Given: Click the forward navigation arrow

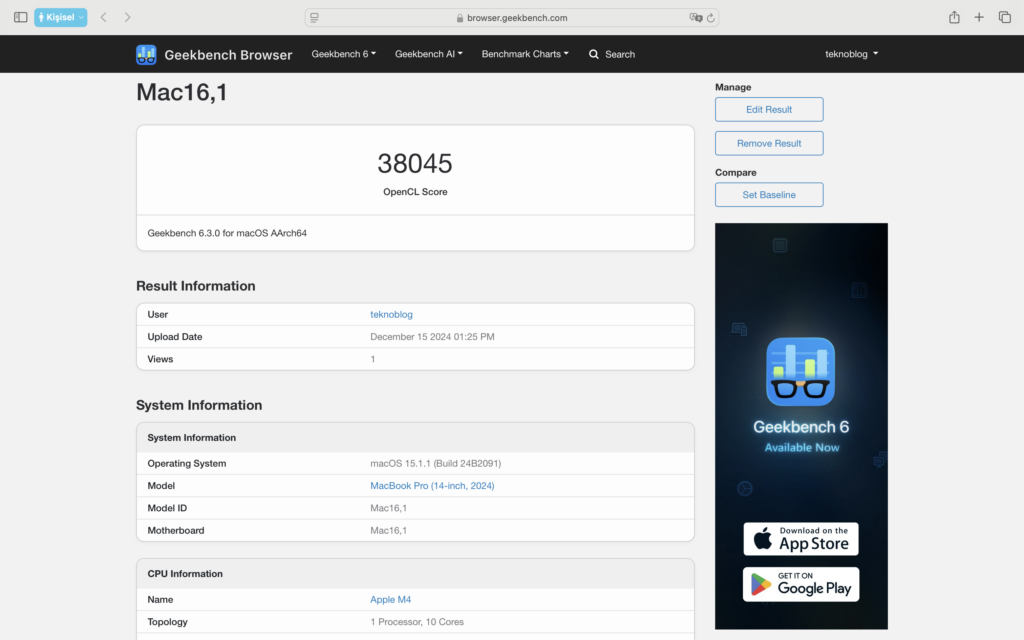Looking at the screenshot, I should tap(127, 17).
